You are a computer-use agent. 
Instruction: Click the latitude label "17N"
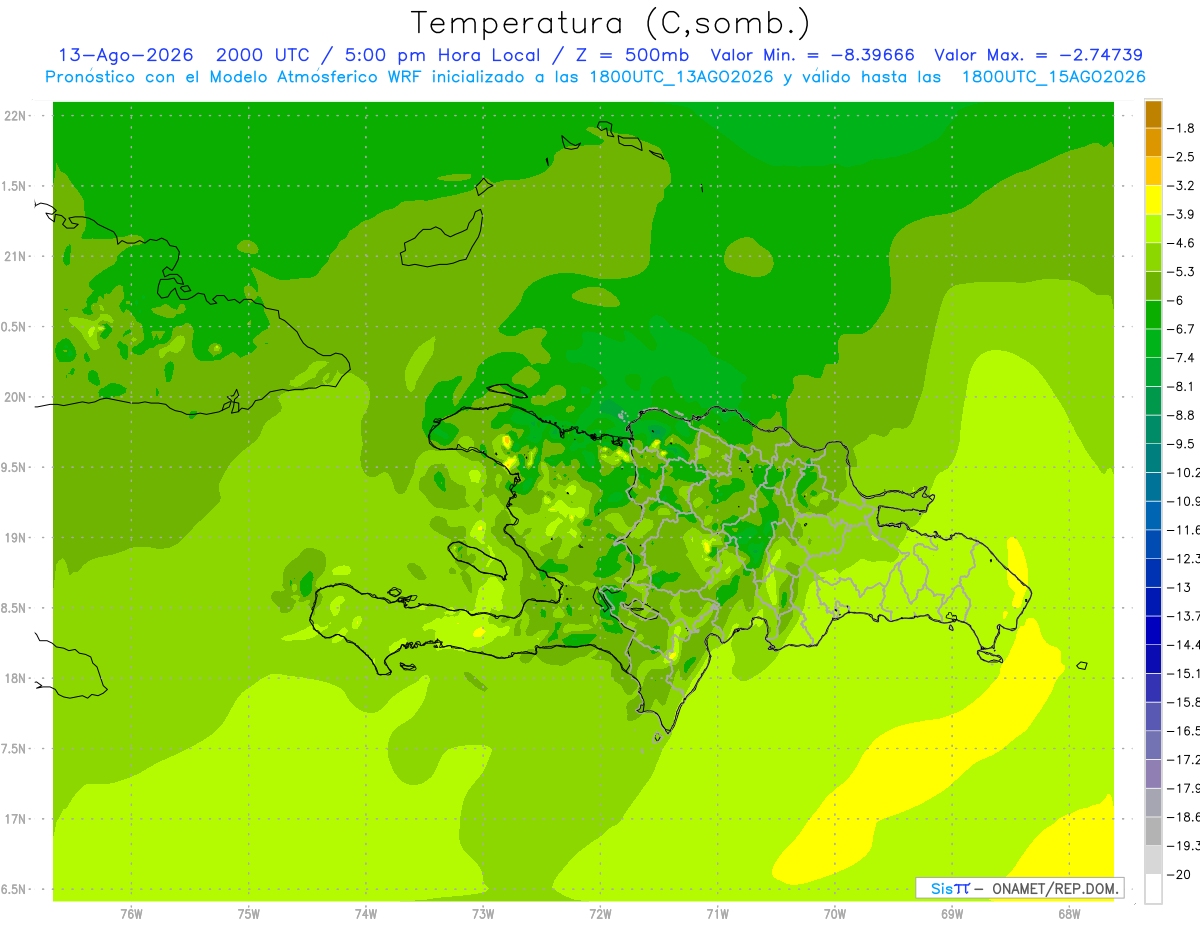tap(17, 819)
